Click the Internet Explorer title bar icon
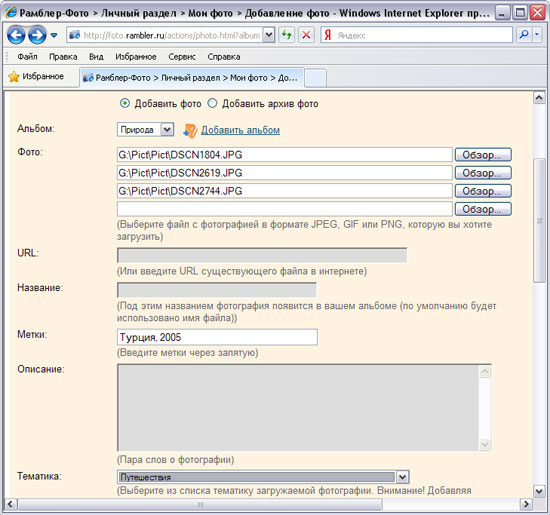This screenshot has height=515, width=550. click(x=11, y=13)
